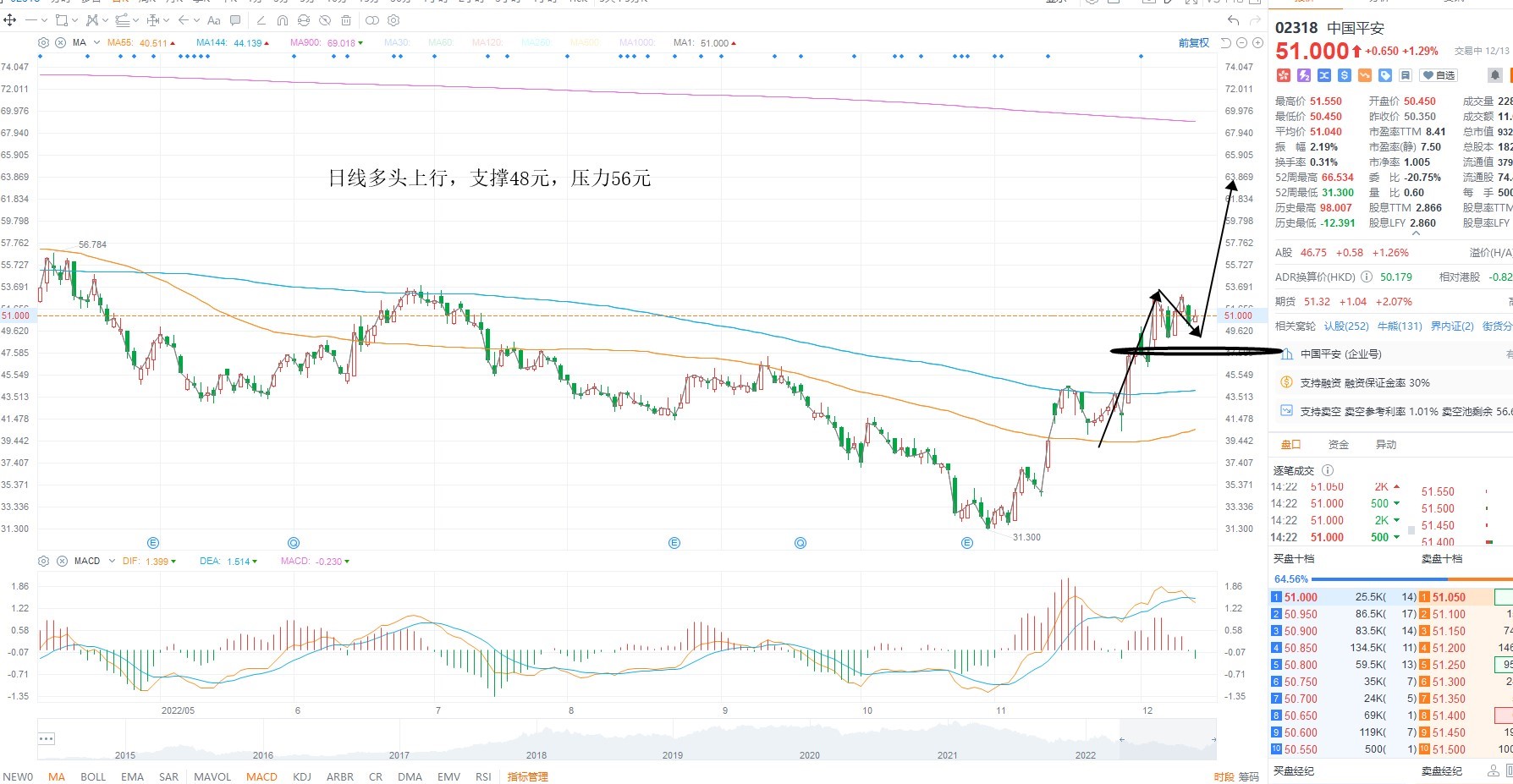Click the Hong Kong market badge icon
This screenshot has height=784, width=1513.
(x=1284, y=75)
